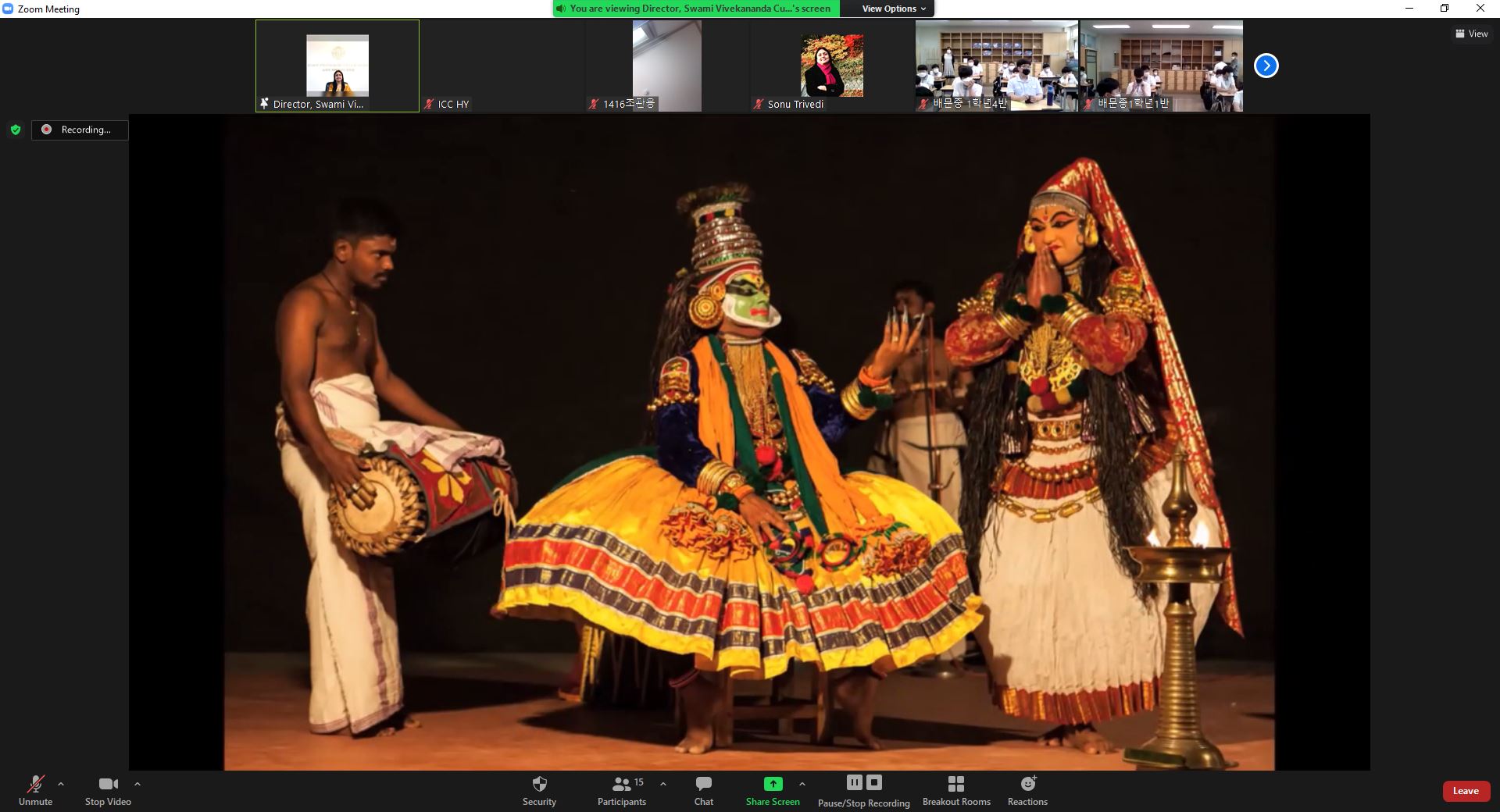Image resolution: width=1500 pixels, height=812 pixels.
Task: Click the green Share Screen icon
Action: tap(773, 784)
